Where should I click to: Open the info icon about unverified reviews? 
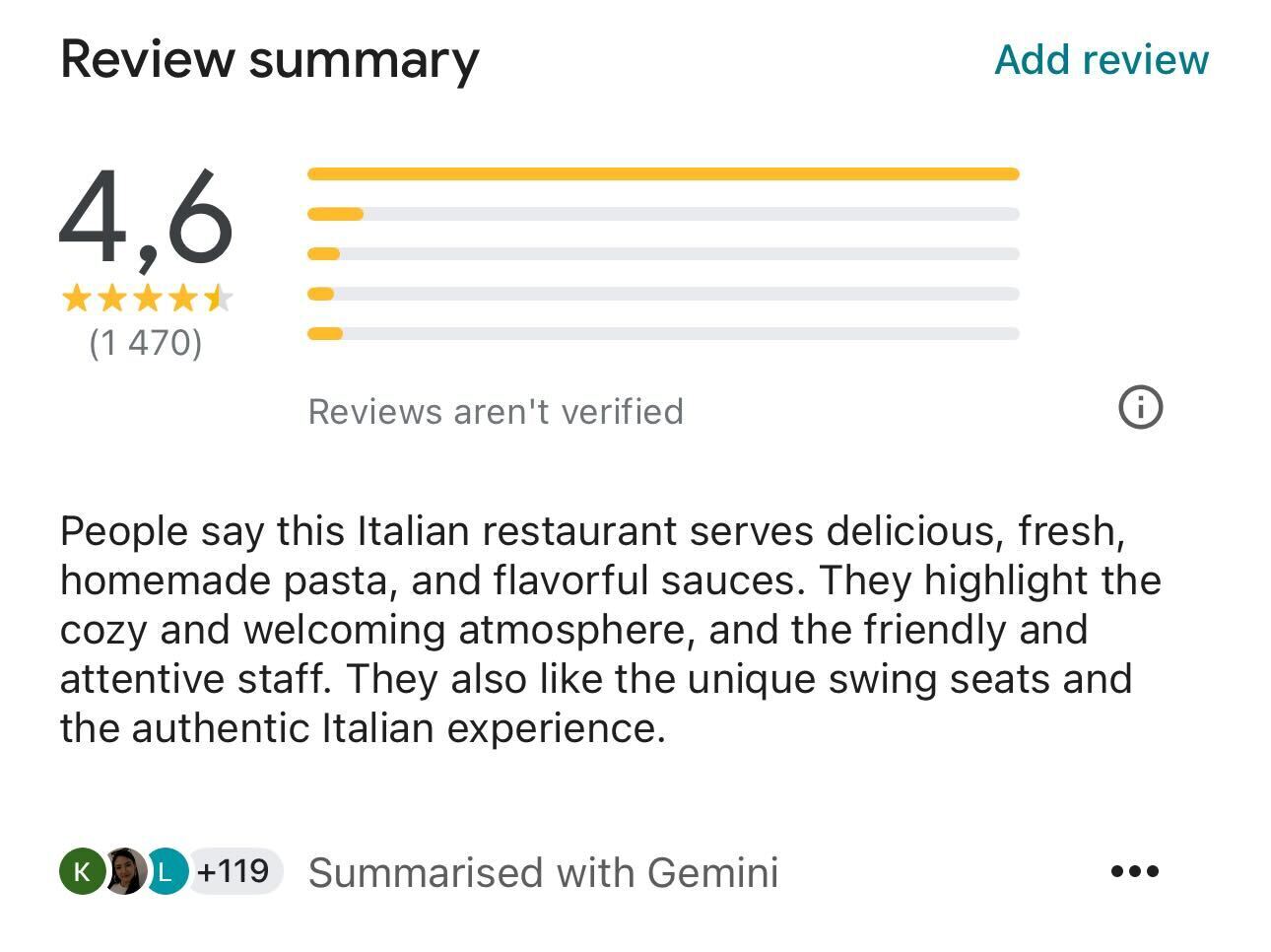[1142, 407]
